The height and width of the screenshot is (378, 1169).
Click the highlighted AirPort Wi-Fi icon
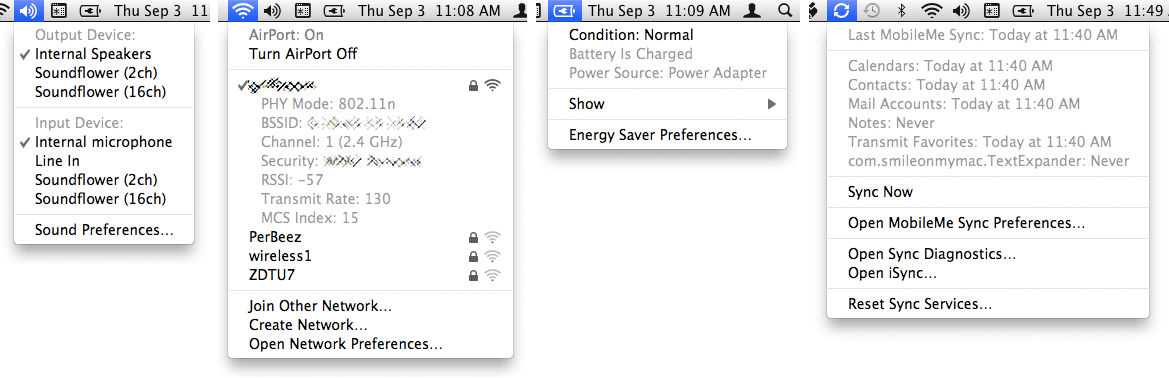[x=243, y=10]
